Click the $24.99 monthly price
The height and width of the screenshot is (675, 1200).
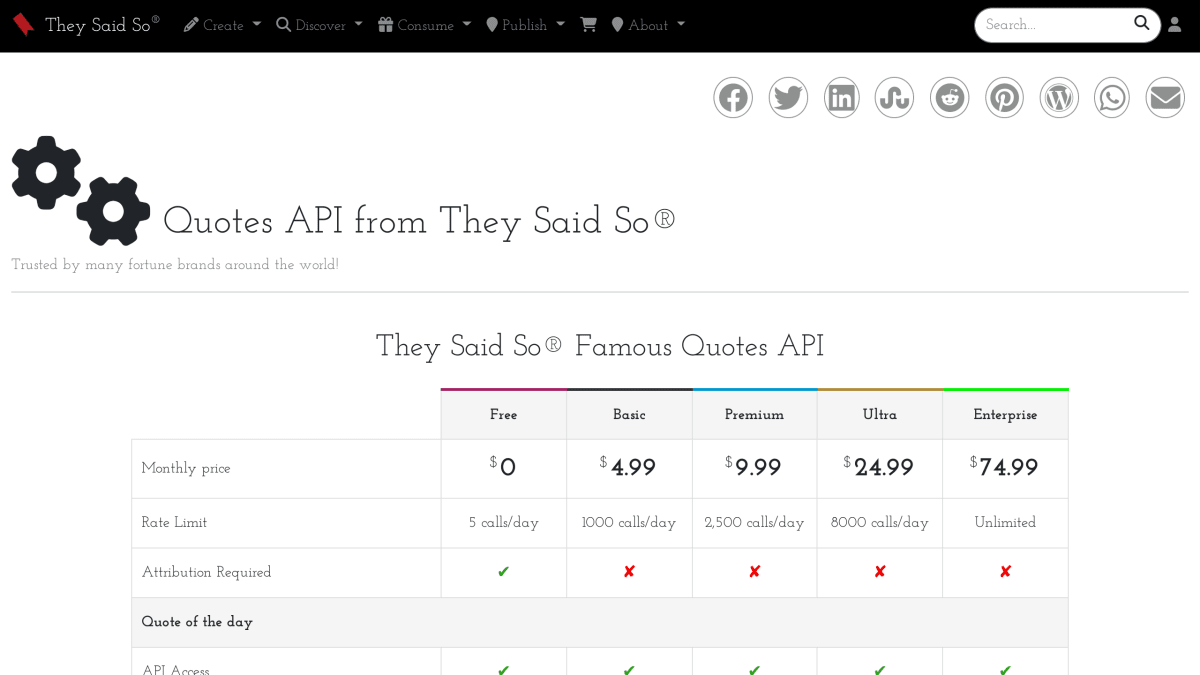[879, 467]
